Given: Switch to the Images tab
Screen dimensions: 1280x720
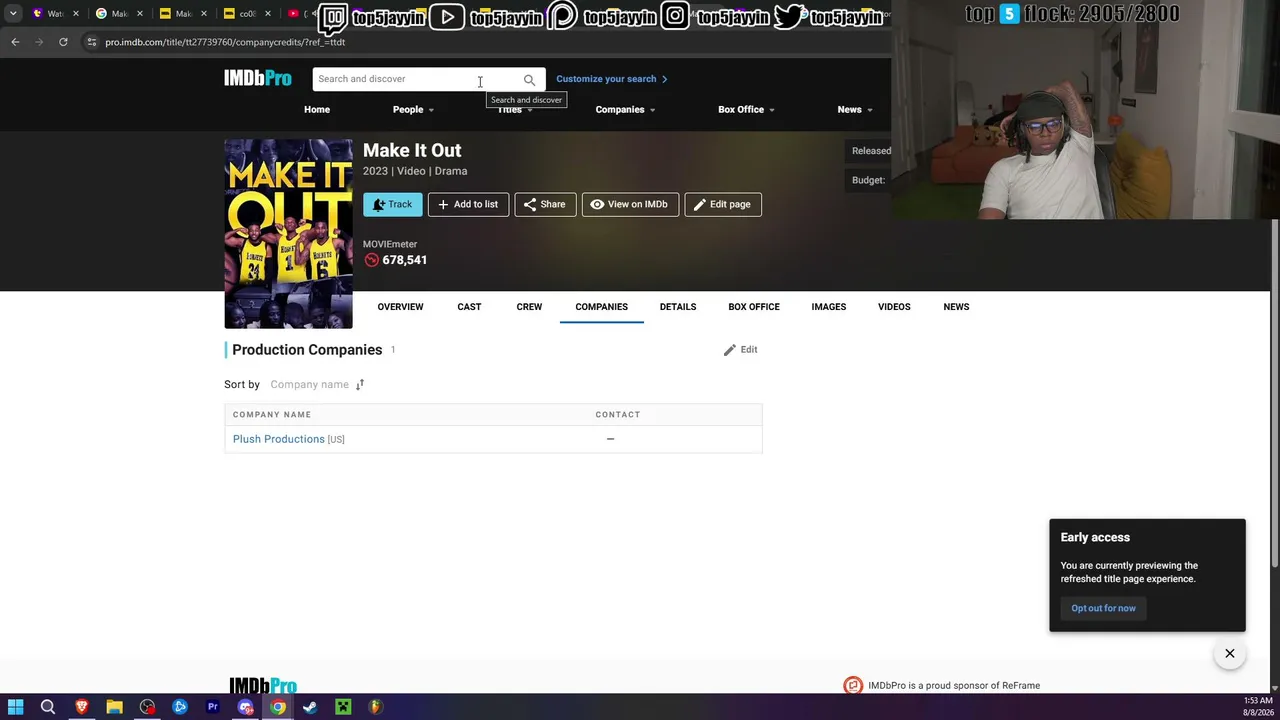Looking at the screenshot, I should pyautogui.click(x=829, y=307).
